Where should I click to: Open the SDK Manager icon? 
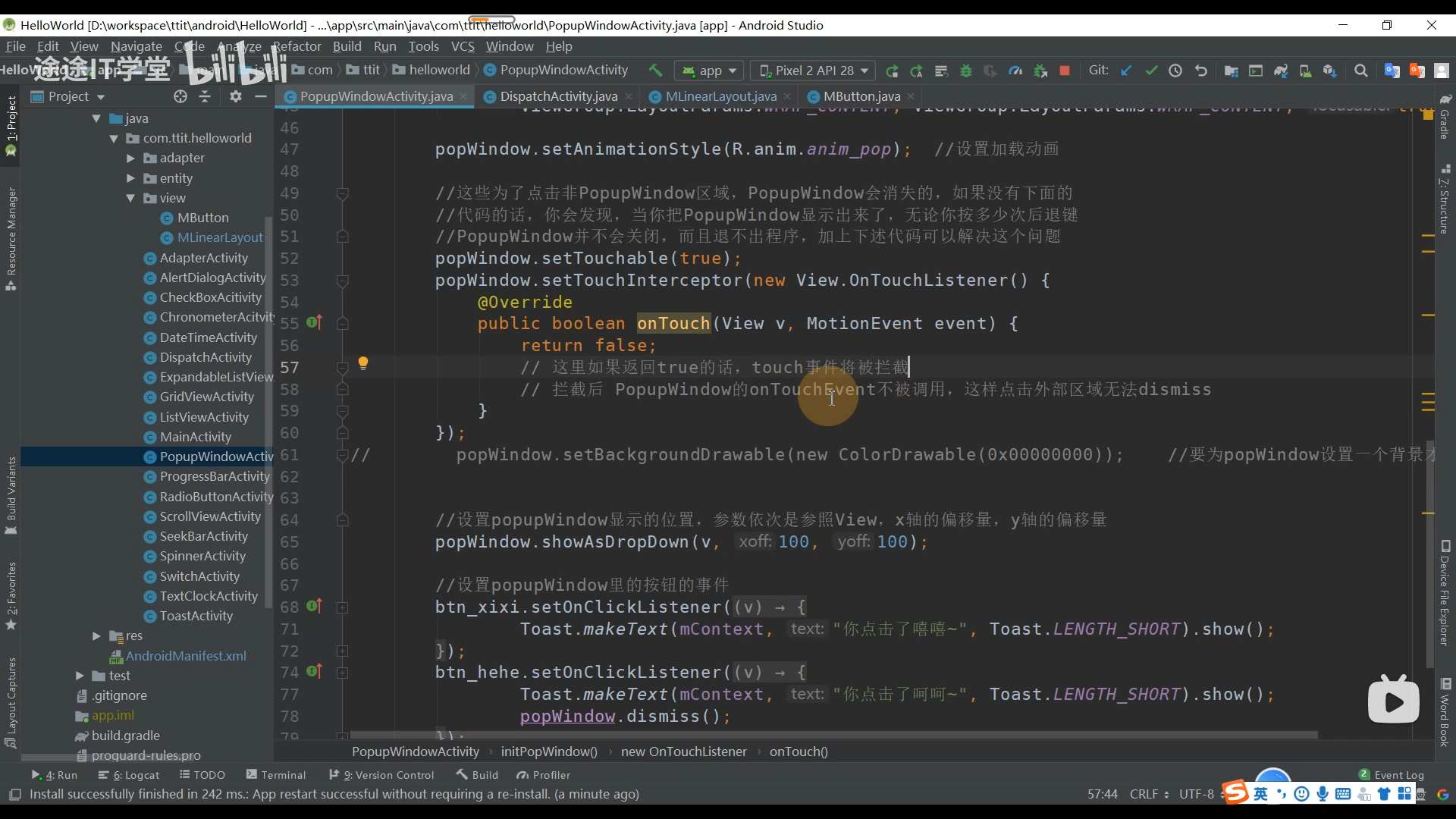click(1329, 71)
